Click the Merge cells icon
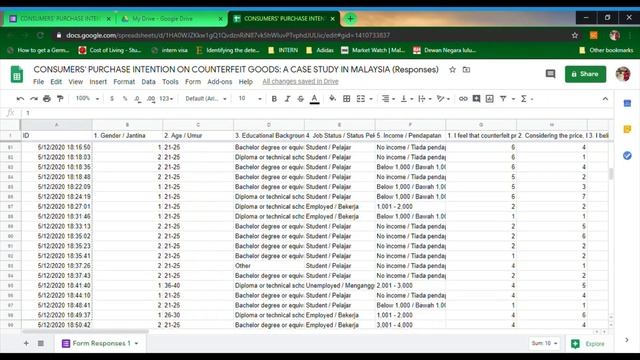 361,99
